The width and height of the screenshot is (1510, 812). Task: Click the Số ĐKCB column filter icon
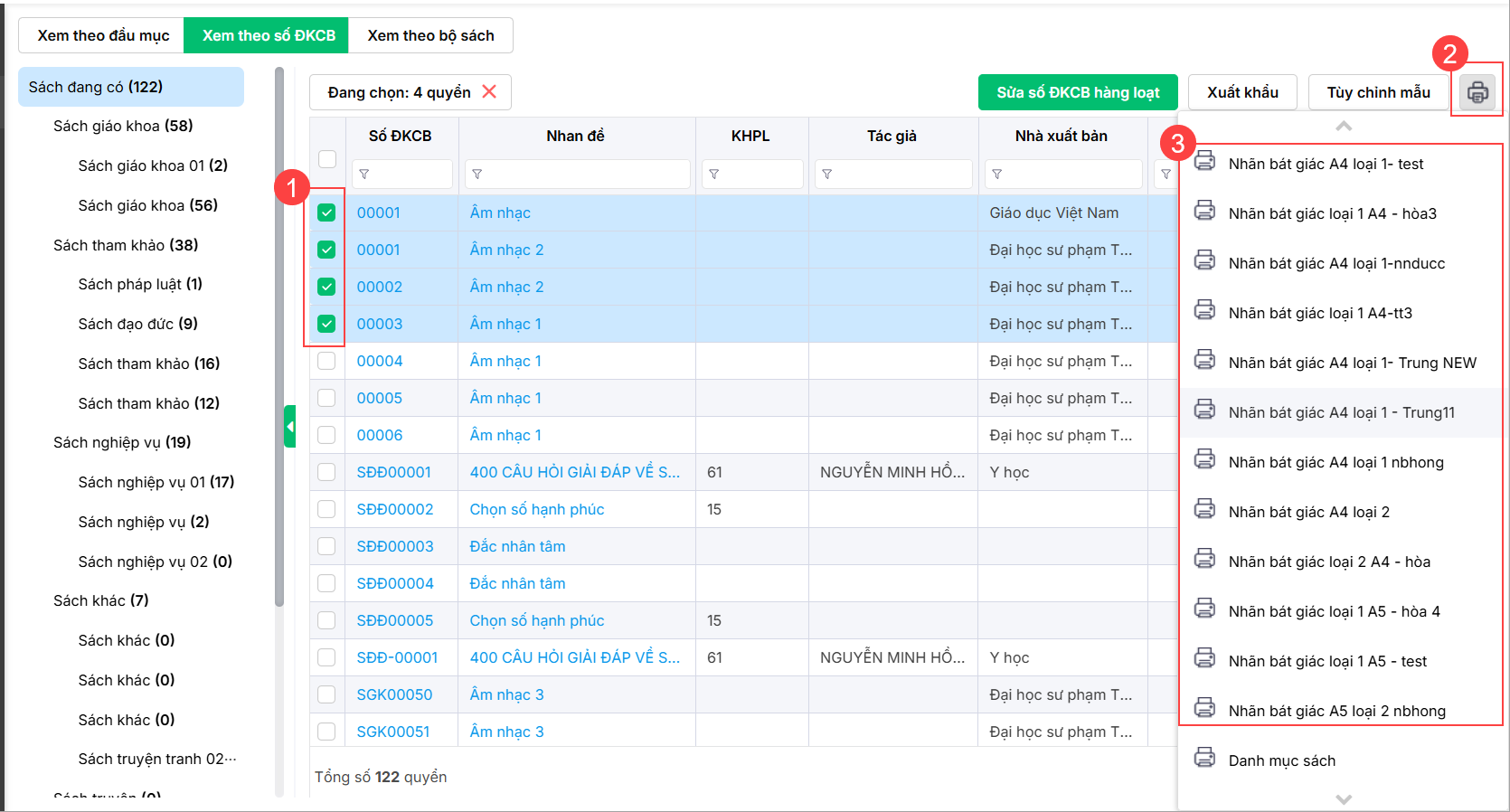[364, 174]
